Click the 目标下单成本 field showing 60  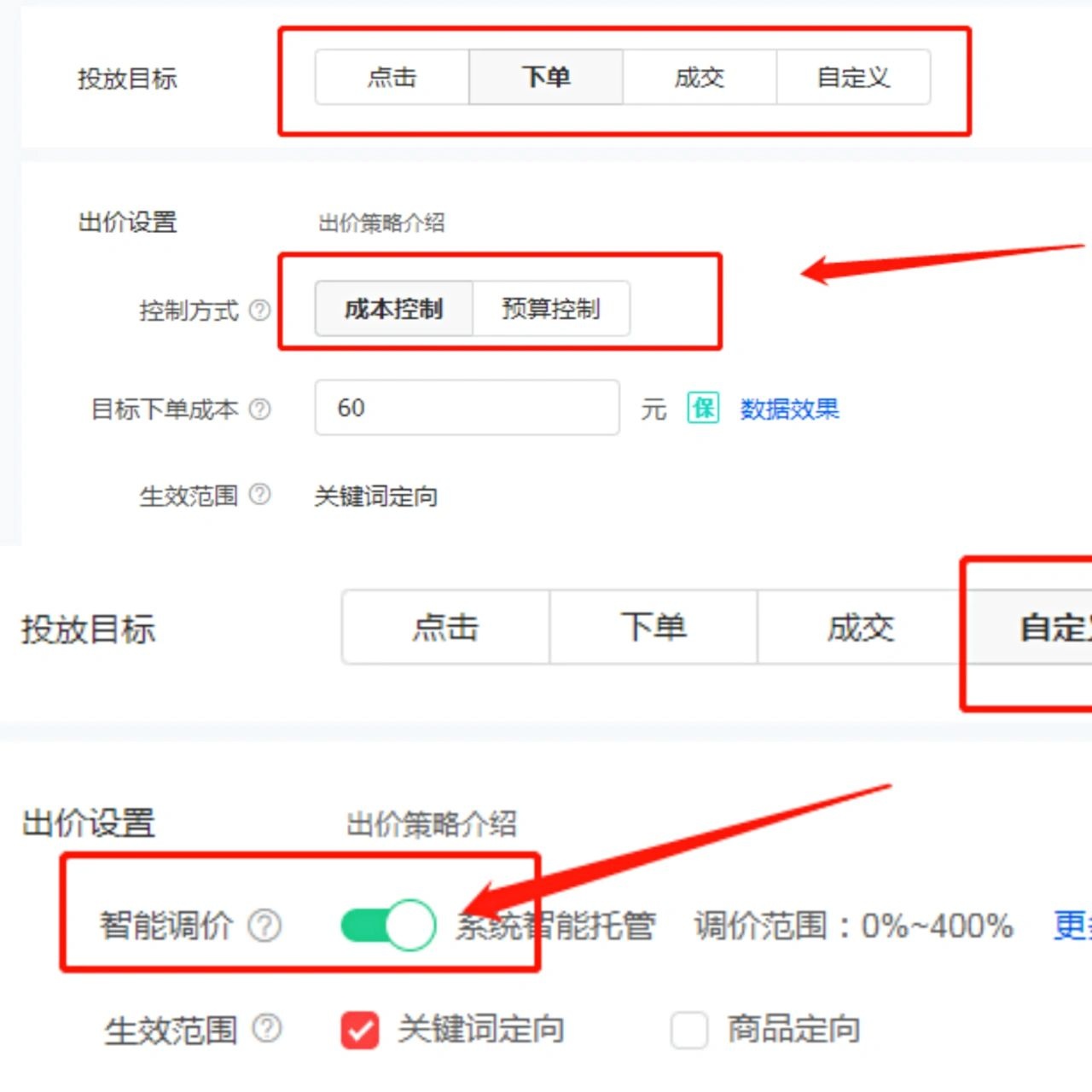(467, 408)
